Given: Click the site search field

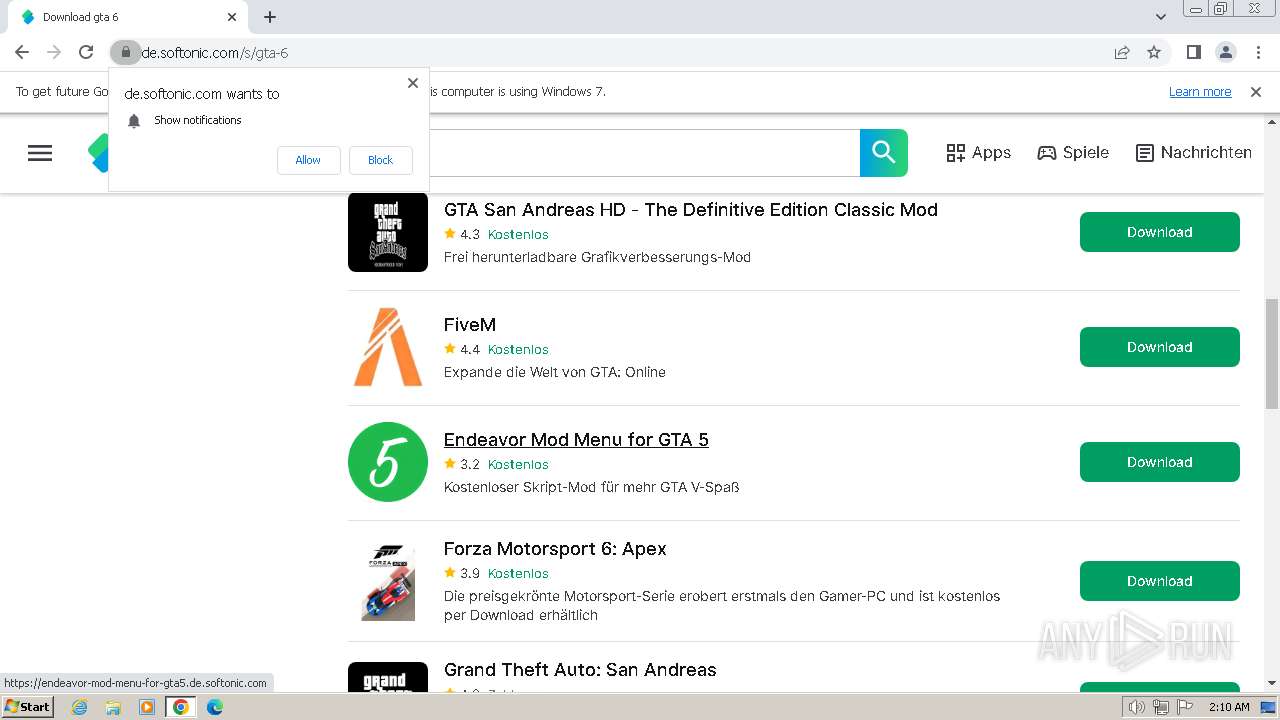Looking at the screenshot, I should pos(644,153).
